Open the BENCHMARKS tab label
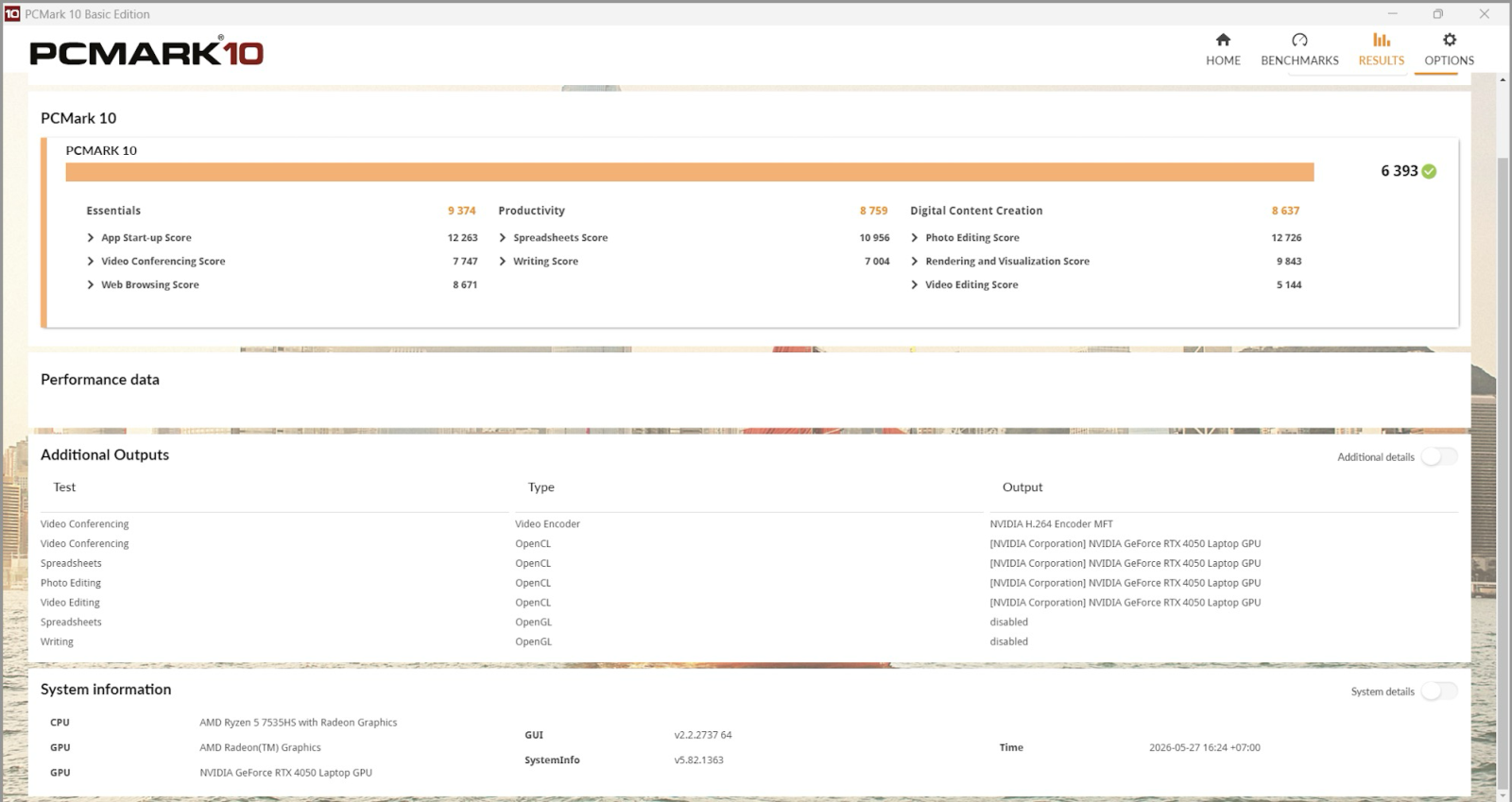 (1299, 60)
